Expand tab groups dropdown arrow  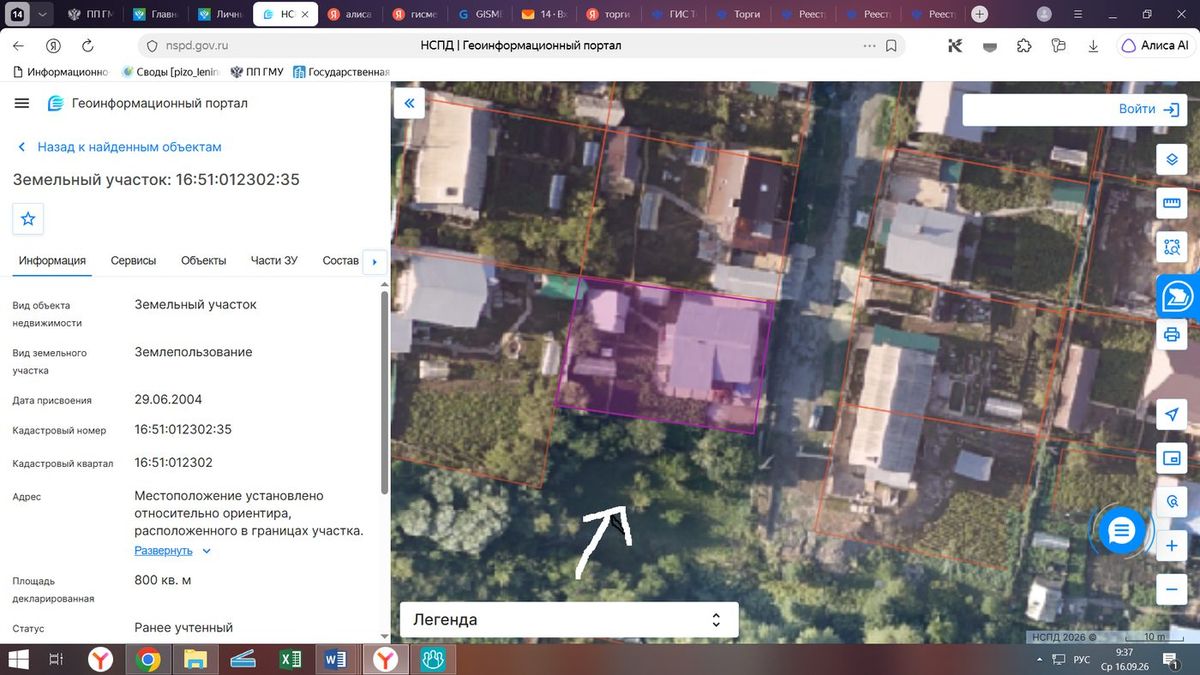click(x=42, y=15)
